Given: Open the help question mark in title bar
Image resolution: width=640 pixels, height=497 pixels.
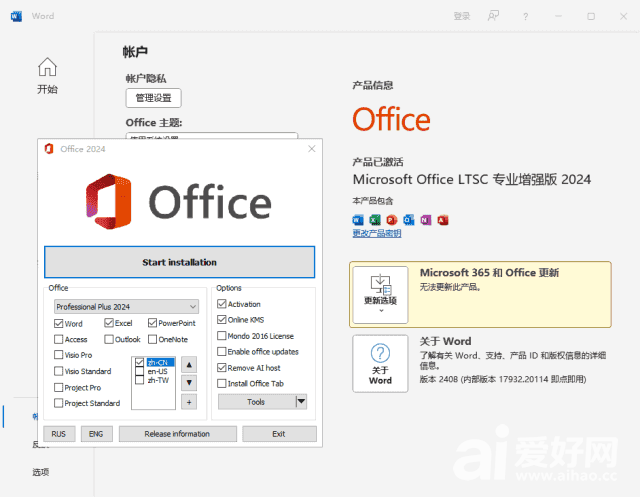Looking at the screenshot, I should point(525,16).
